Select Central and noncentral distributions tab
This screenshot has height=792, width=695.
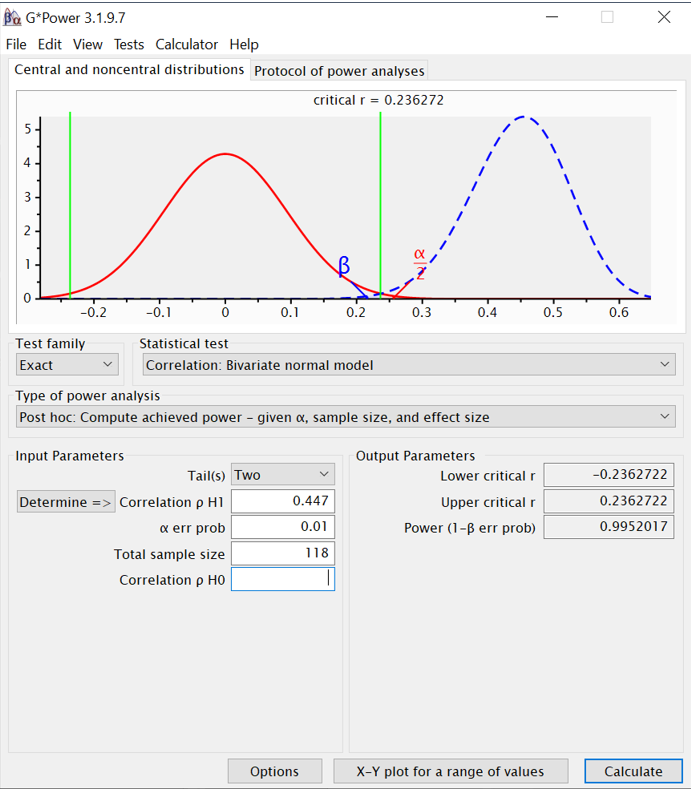(129, 70)
